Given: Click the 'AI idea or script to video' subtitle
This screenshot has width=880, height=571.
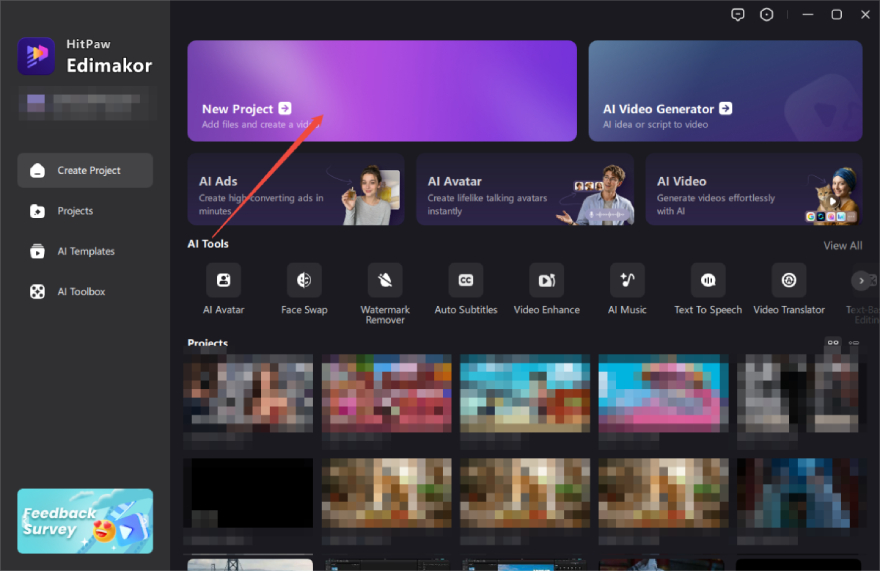Looking at the screenshot, I should coord(656,125).
